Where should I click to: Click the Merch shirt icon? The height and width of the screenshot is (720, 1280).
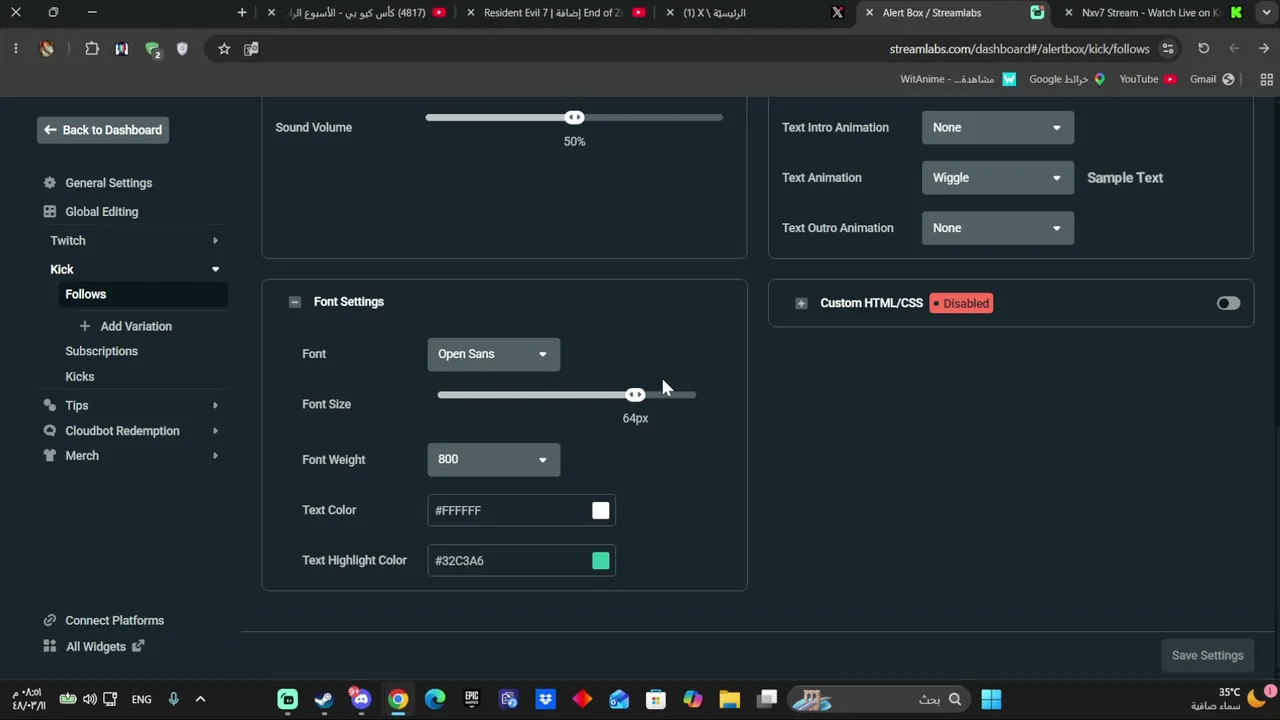pyautogui.click(x=50, y=456)
